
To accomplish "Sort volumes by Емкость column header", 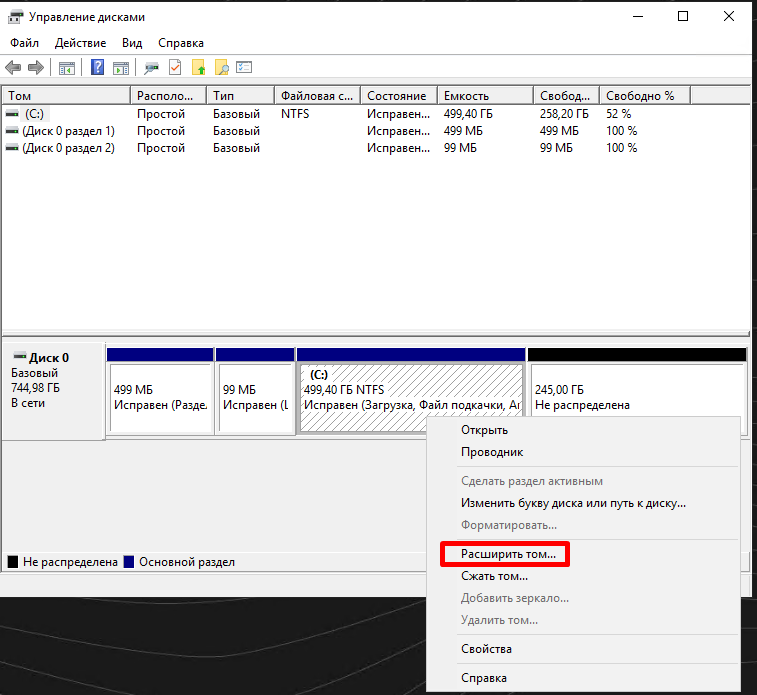I will click(x=485, y=96).
